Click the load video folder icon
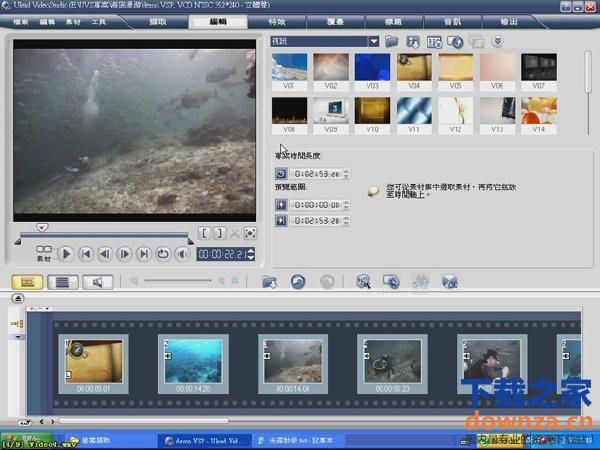 point(392,42)
